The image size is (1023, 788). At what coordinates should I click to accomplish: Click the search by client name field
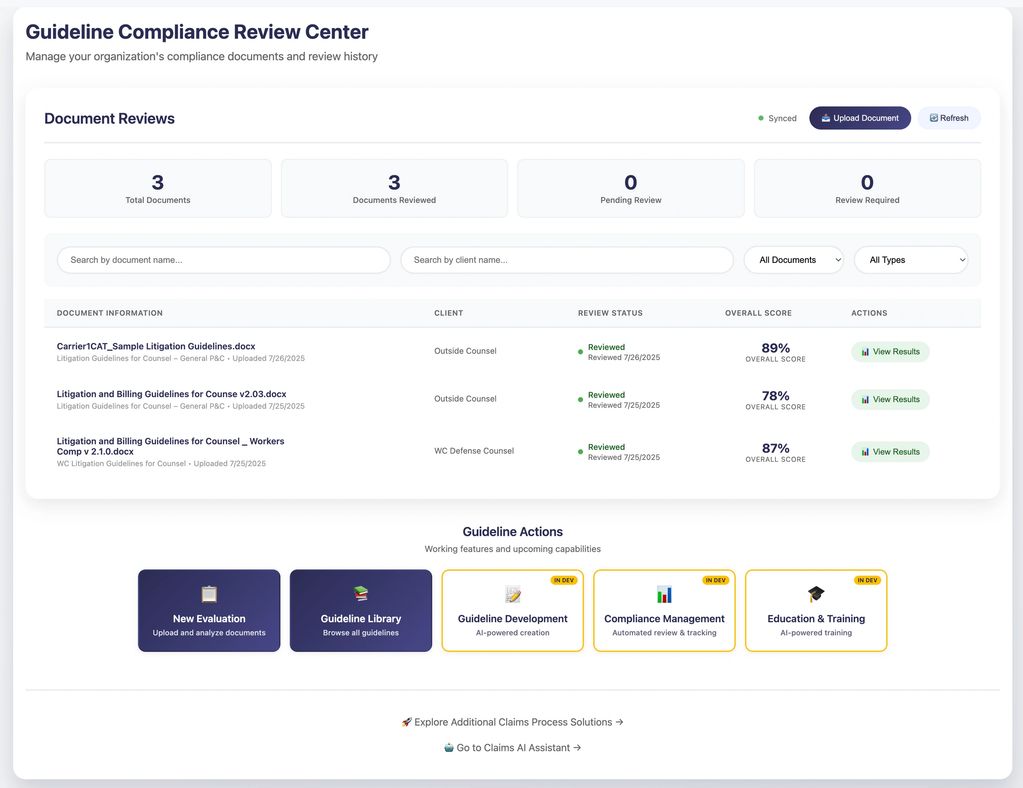[567, 260]
